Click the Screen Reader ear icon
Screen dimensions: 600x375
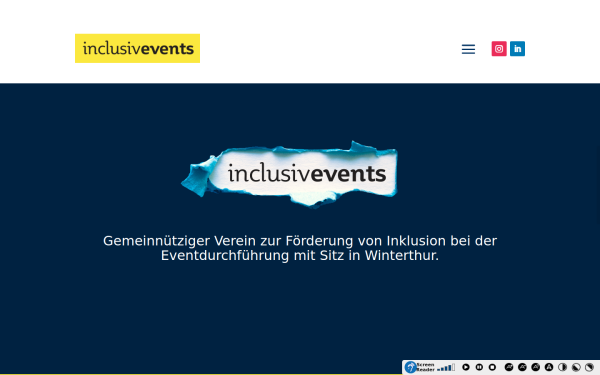(411, 367)
